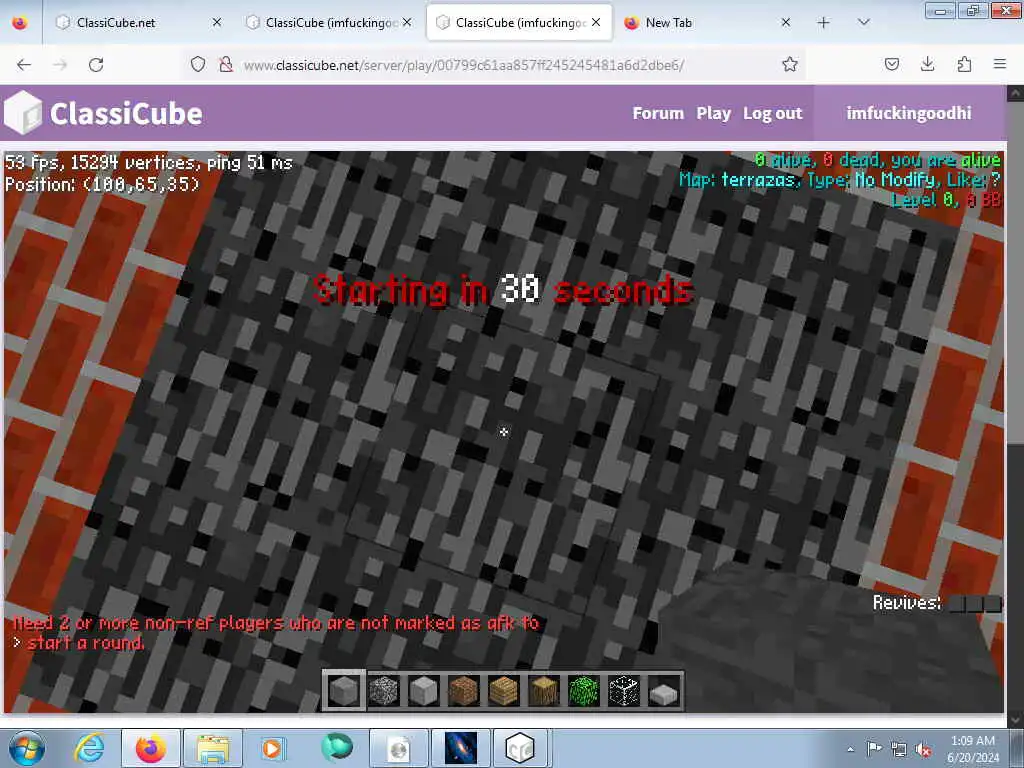The height and width of the screenshot is (768, 1024).
Task: Open the Firefox extensions menu
Action: (964, 64)
